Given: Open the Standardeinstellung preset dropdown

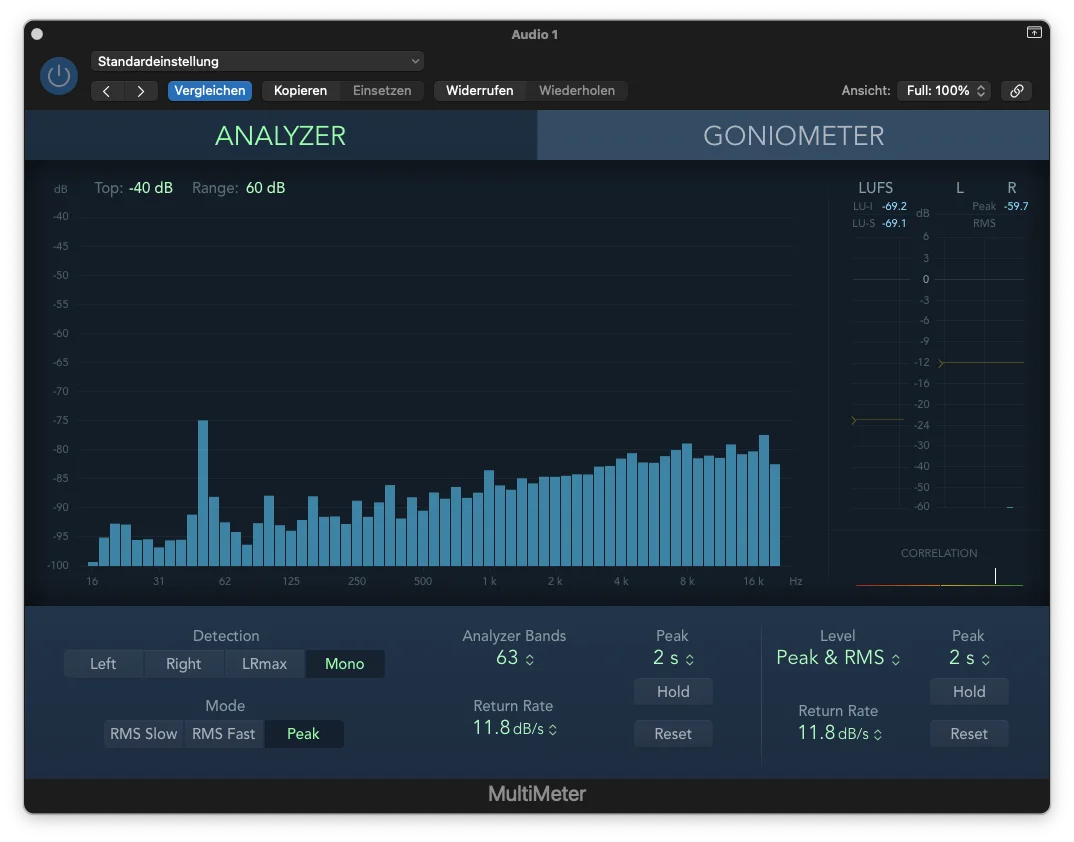Looking at the screenshot, I should pos(258,61).
